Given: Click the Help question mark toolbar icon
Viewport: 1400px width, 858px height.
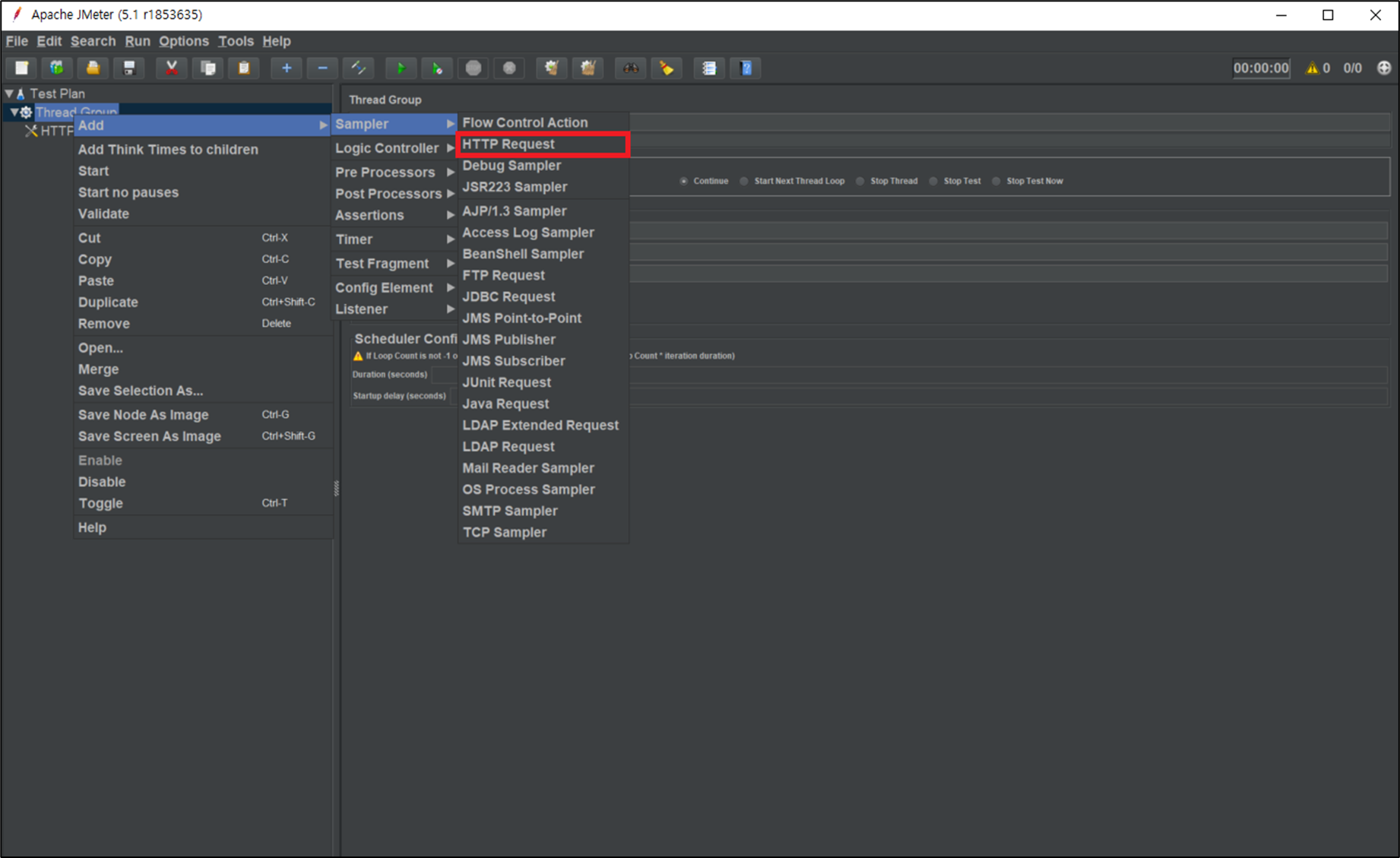Looking at the screenshot, I should coord(746,68).
